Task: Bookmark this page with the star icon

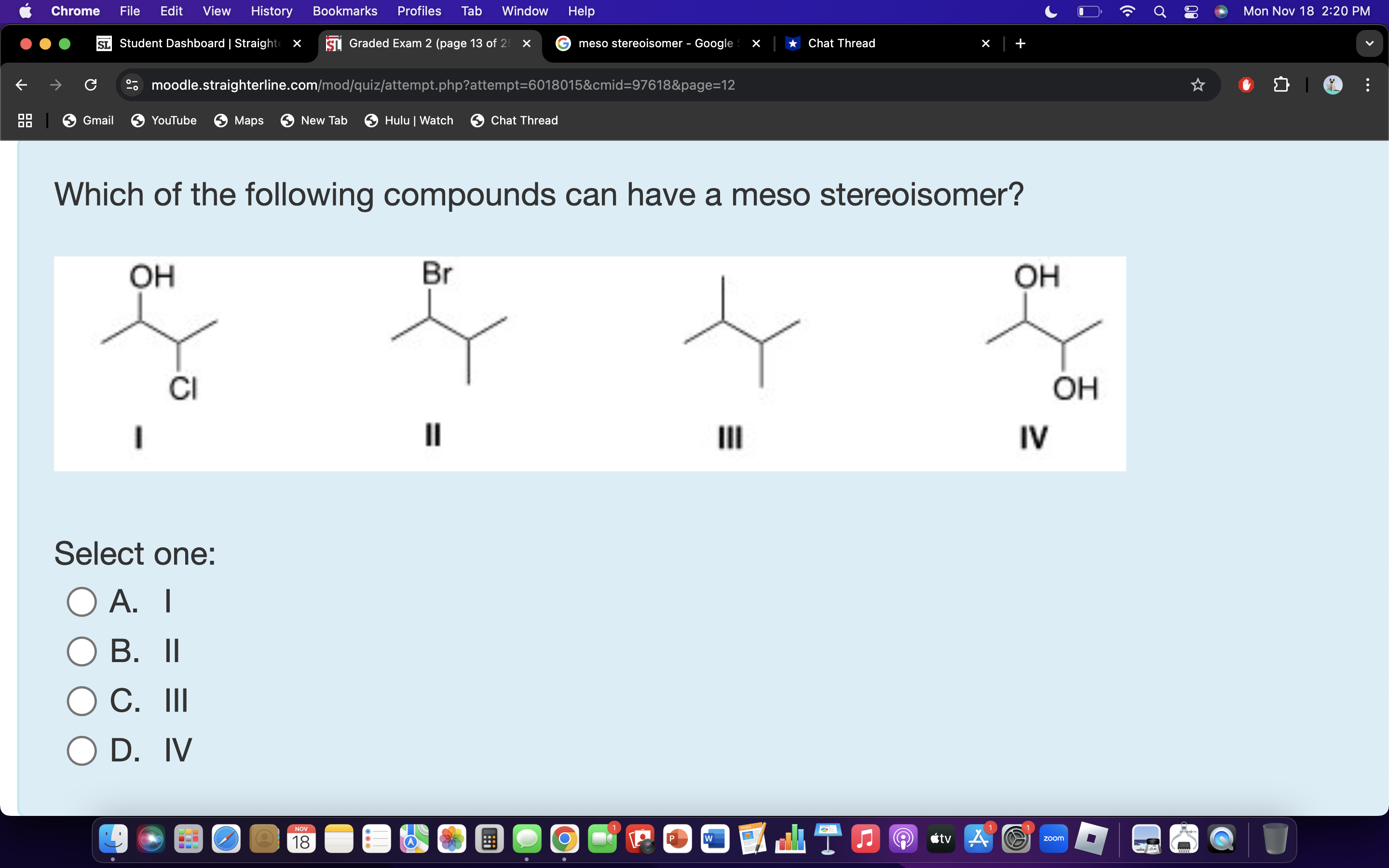Action: click(x=1198, y=85)
